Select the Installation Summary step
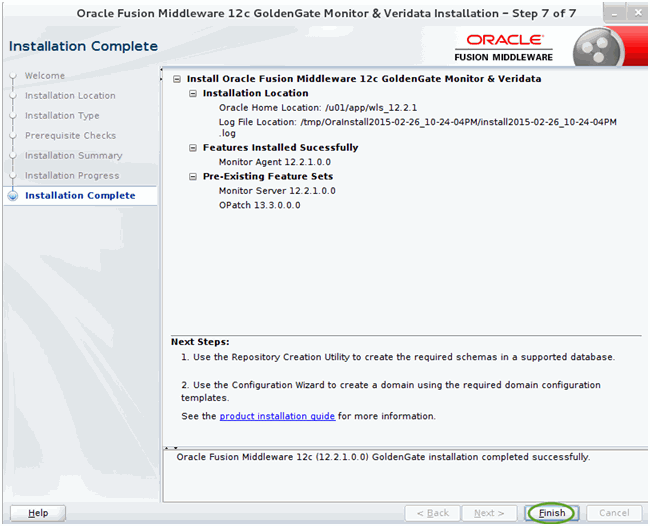The width and height of the screenshot is (650, 526). click(x=74, y=155)
